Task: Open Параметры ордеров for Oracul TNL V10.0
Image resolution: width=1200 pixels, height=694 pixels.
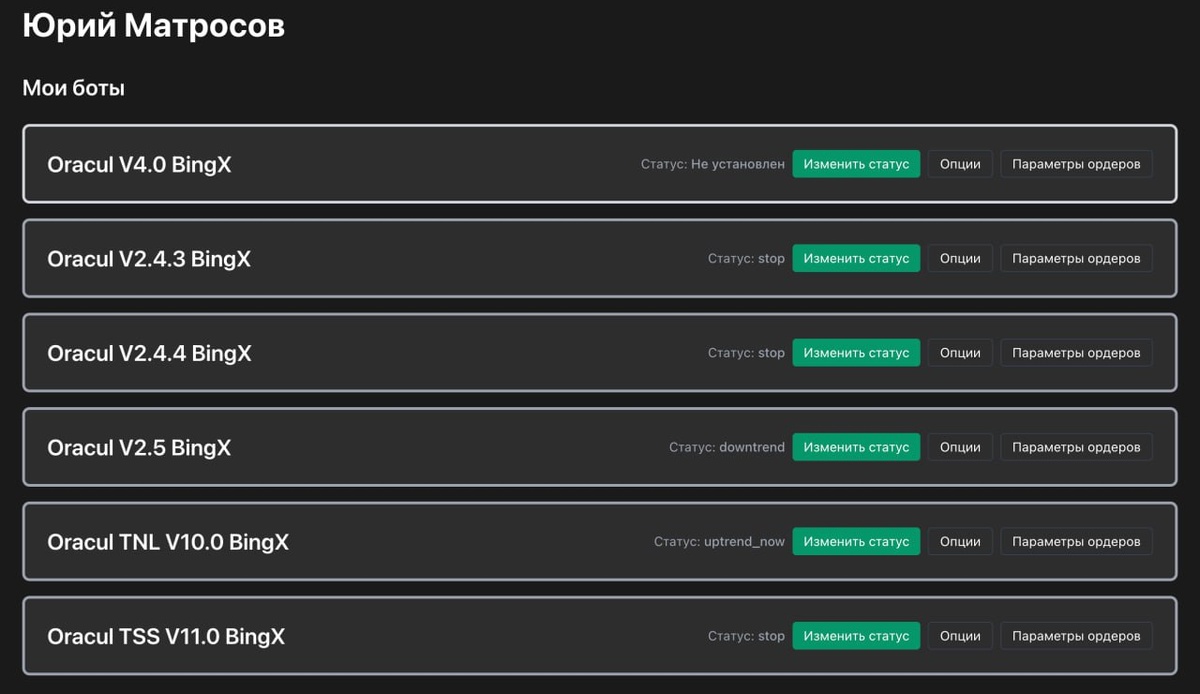Action: [1076, 541]
